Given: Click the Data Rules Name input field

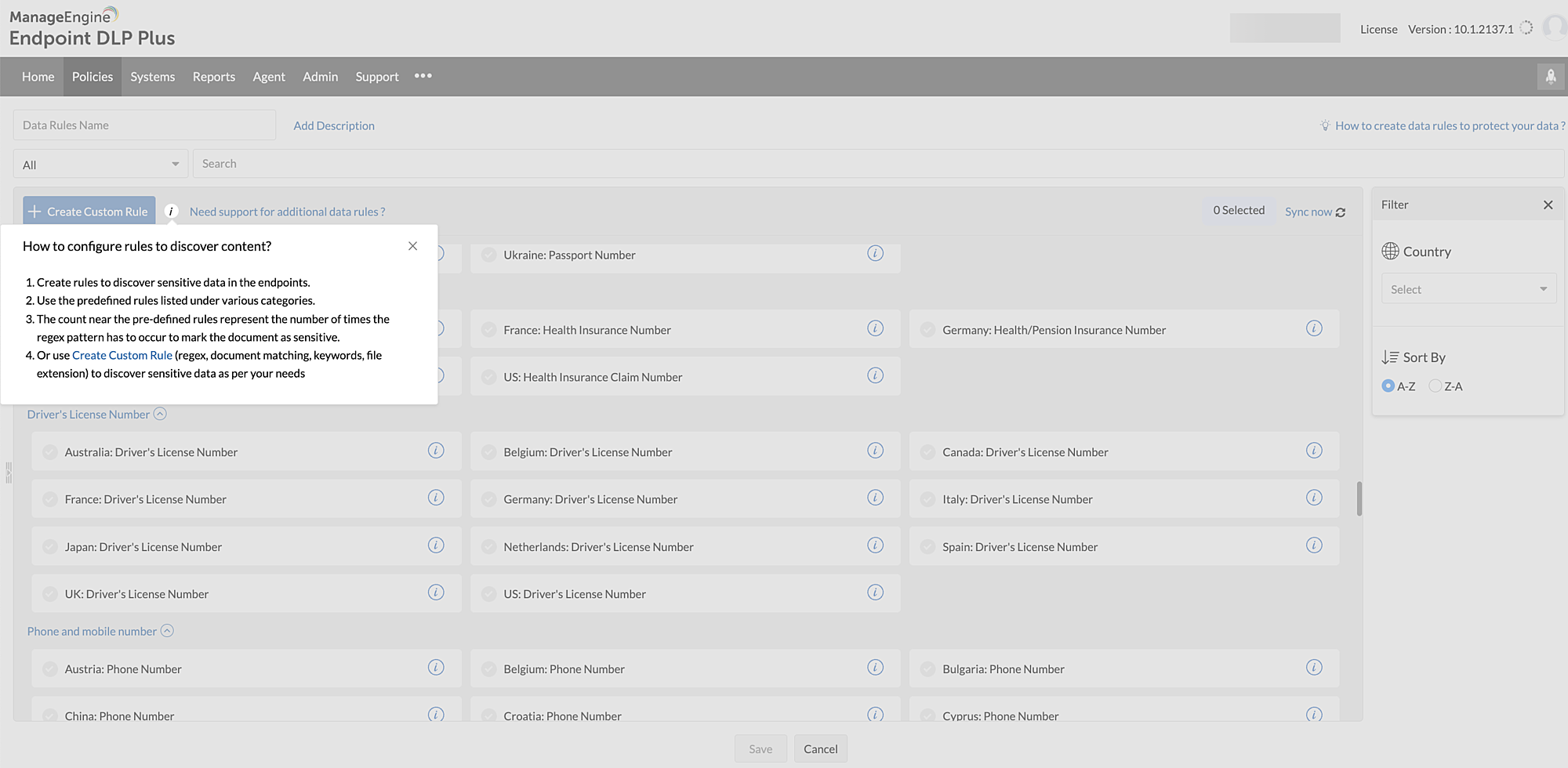Looking at the screenshot, I should tap(144, 125).
